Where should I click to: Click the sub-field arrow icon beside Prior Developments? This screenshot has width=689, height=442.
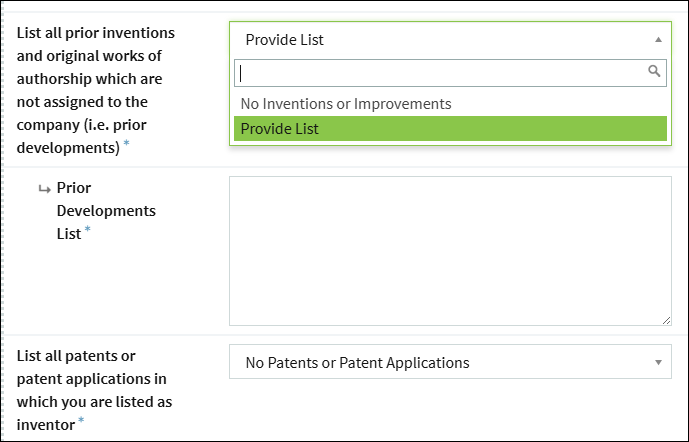click(x=44, y=189)
